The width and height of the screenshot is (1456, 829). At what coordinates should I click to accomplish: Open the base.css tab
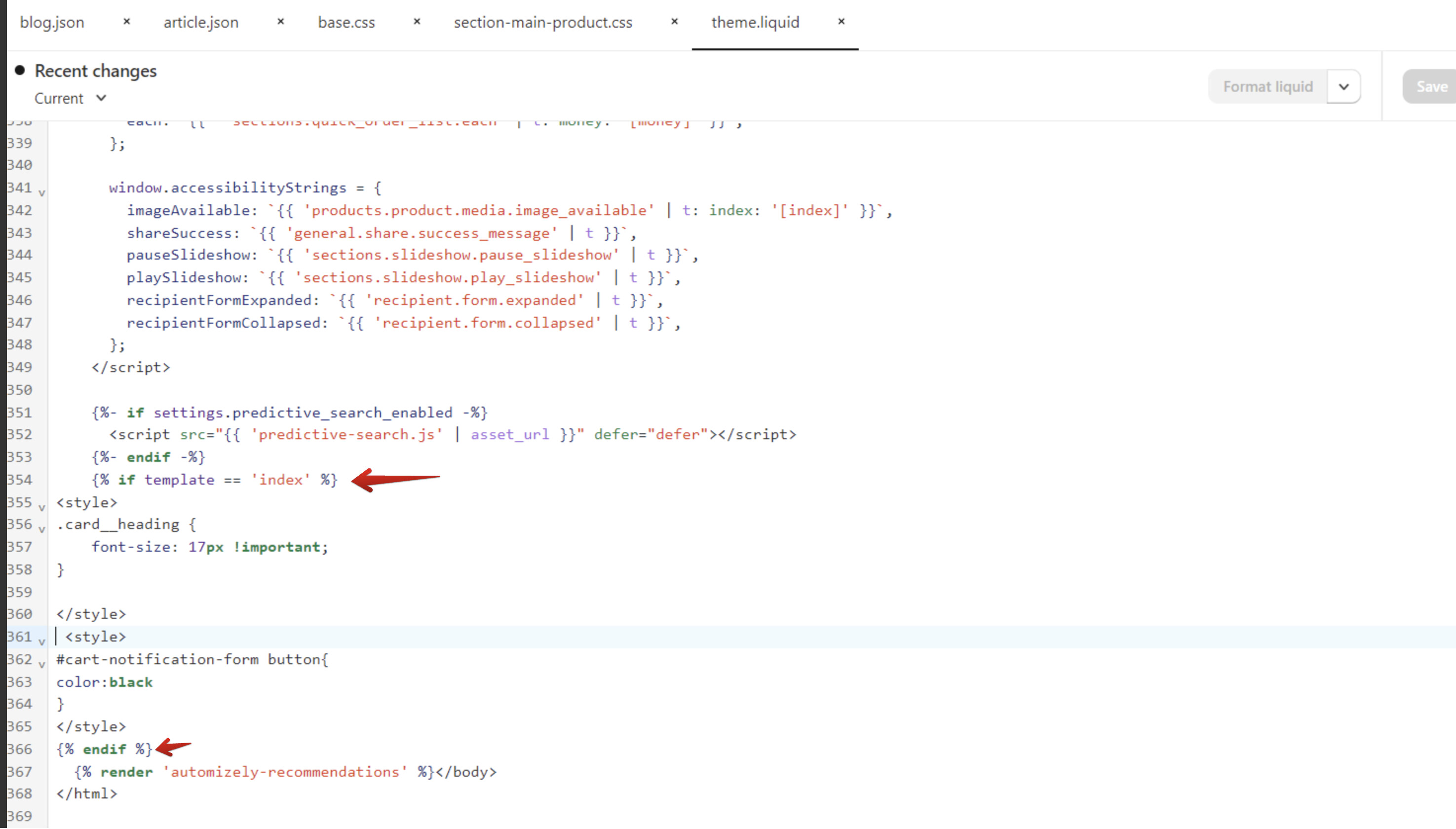(346, 22)
